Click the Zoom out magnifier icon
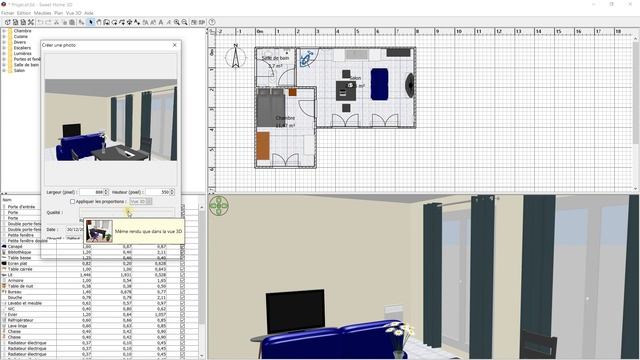 point(184,22)
